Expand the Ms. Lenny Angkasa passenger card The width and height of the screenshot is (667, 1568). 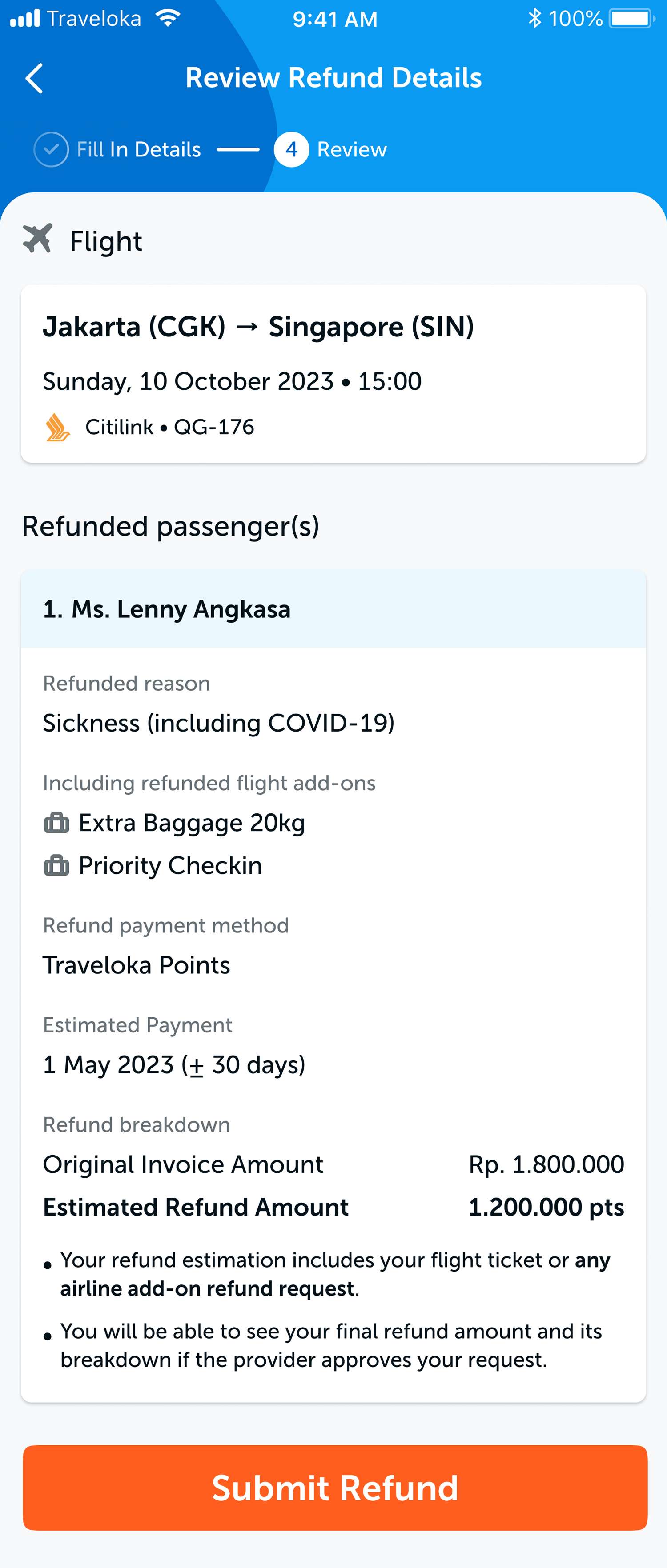pos(333,608)
